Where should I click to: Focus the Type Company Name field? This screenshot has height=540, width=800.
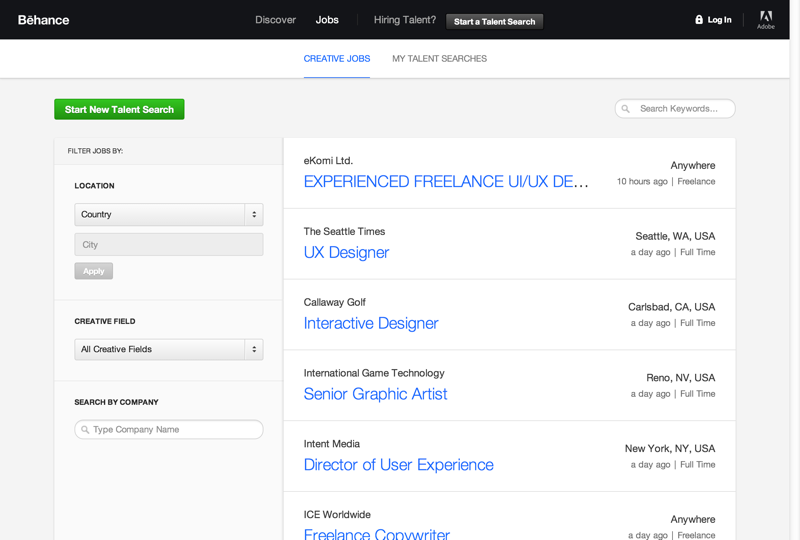[169, 430]
